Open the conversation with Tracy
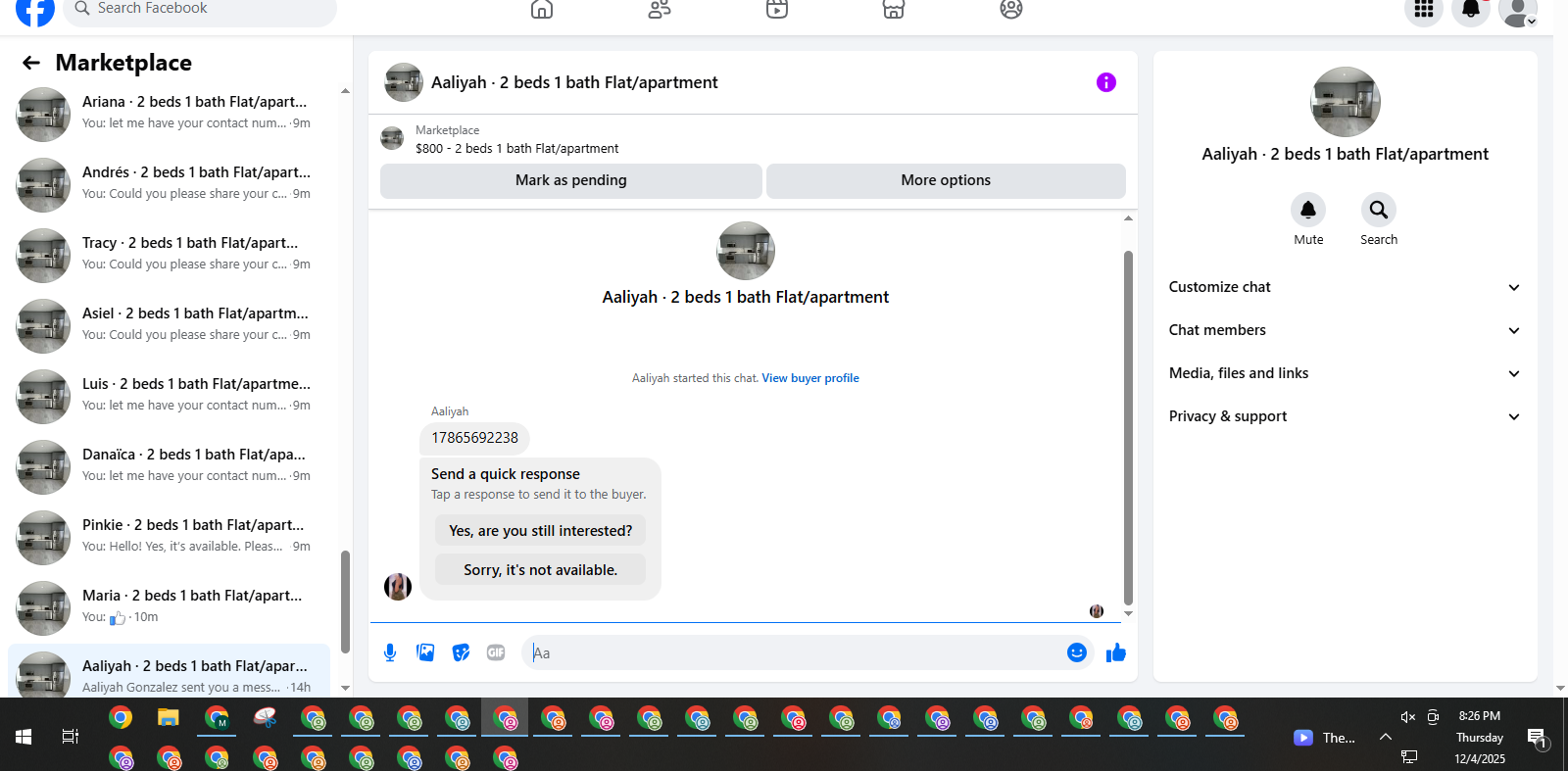The height and width of the screenshot is (771, 1568). click(x=169, y=255)
